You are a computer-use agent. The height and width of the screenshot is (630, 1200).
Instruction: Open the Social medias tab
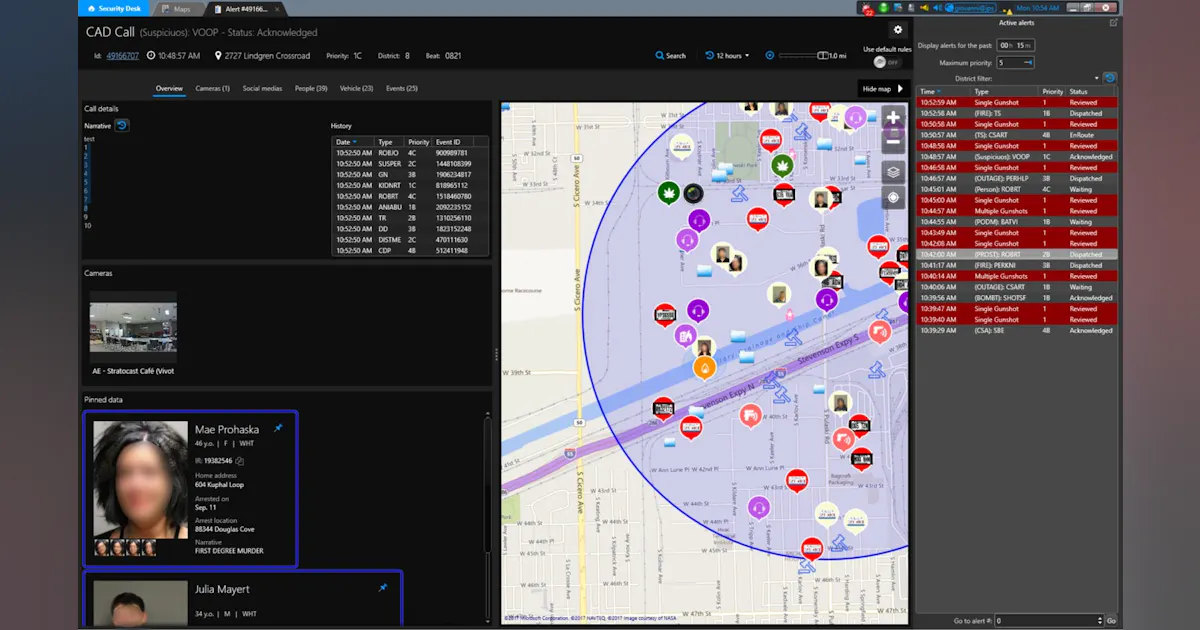pyautogui.click(x=262, y=88)
